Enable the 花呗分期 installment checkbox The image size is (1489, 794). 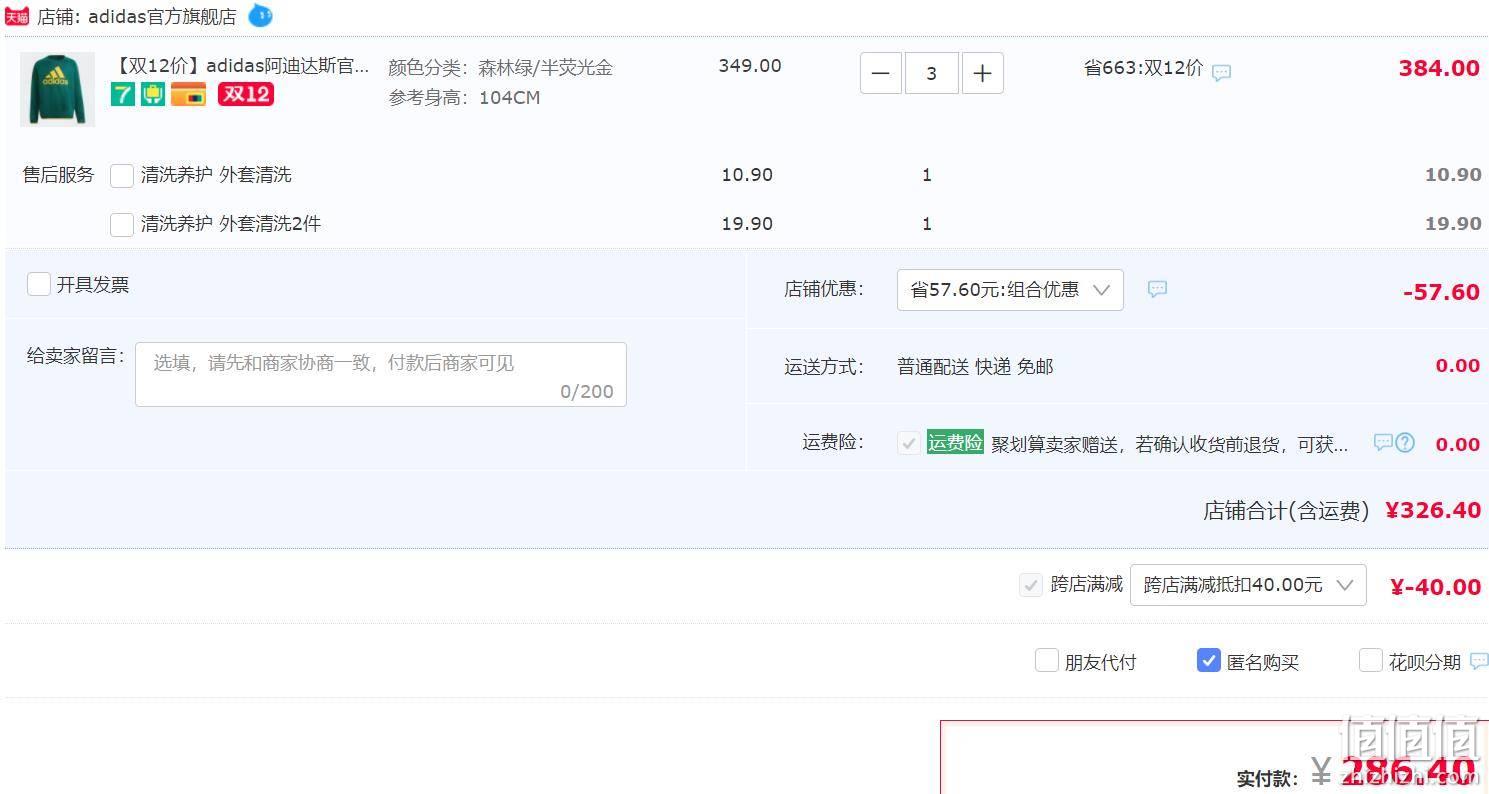1371,660
